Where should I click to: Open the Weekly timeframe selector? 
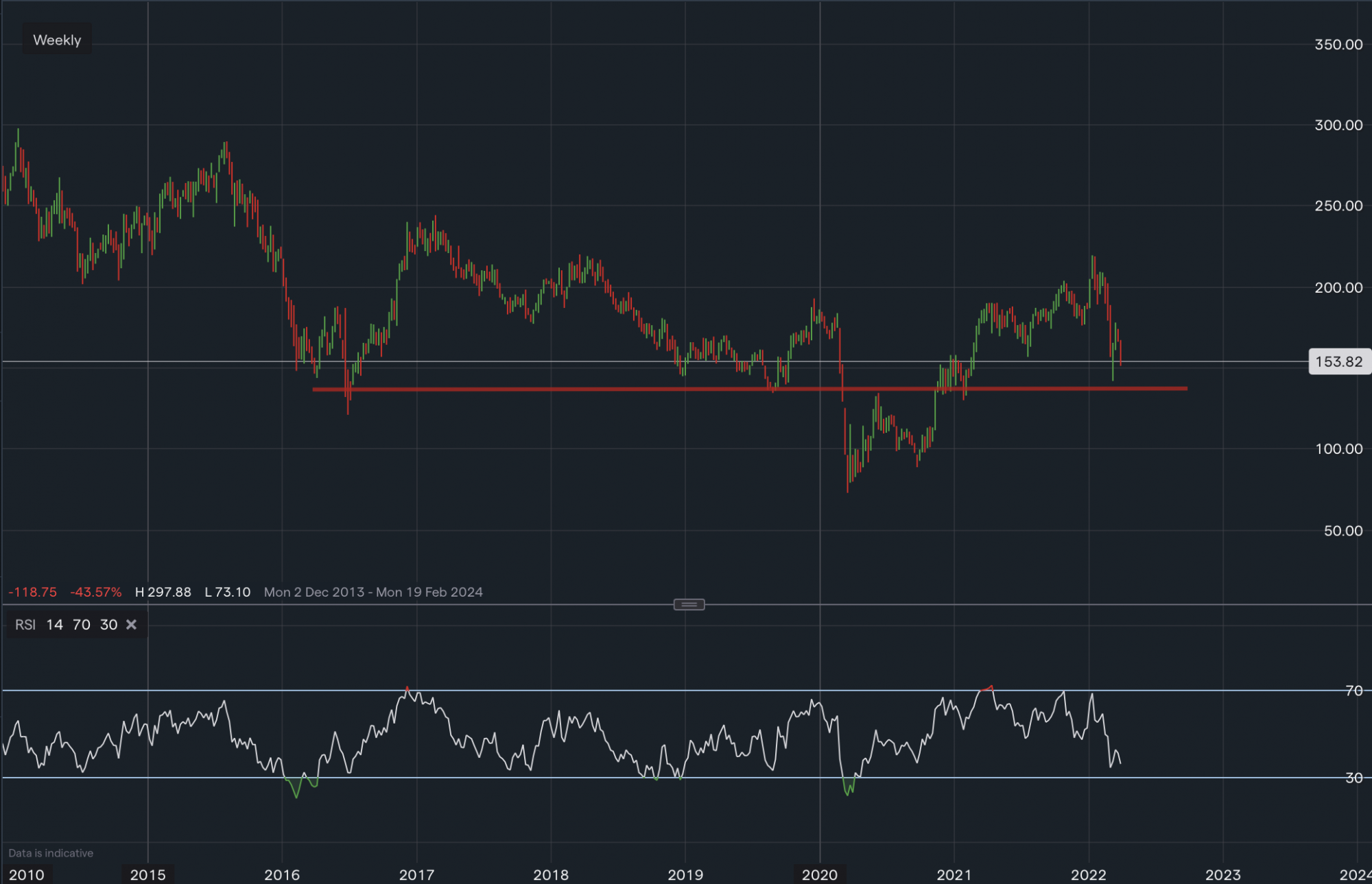click(57, 40)
